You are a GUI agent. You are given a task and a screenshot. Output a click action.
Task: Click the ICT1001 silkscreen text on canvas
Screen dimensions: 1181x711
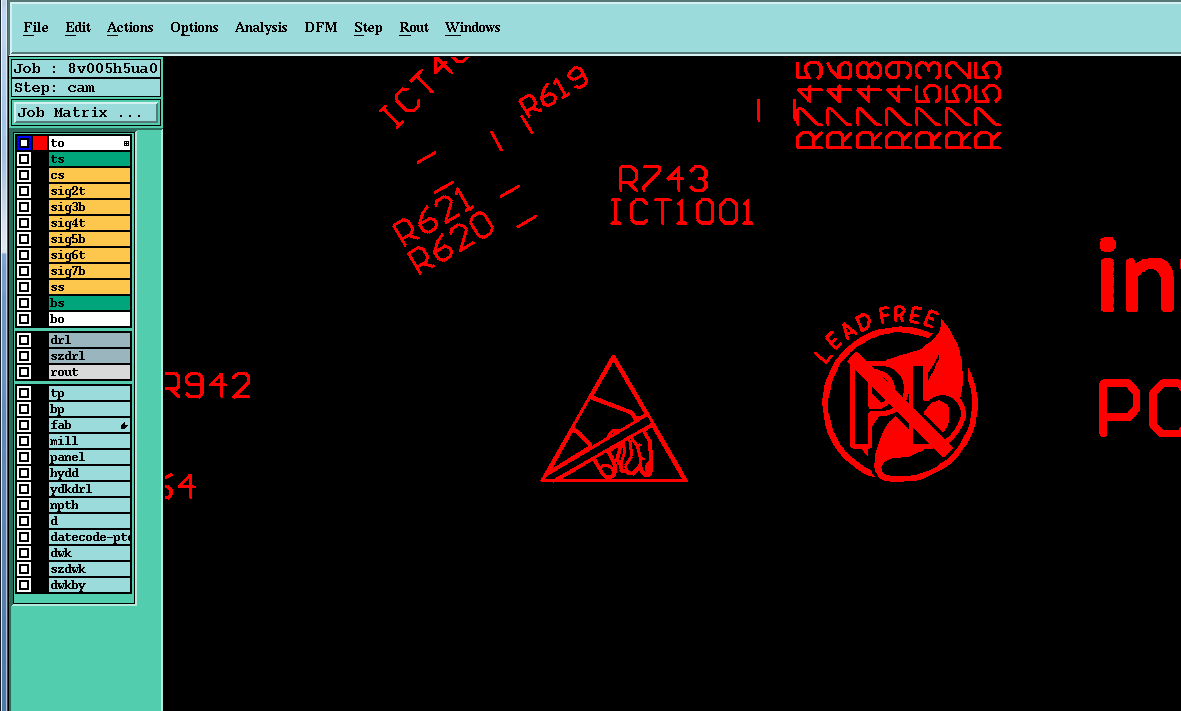[x=682, y=212]
